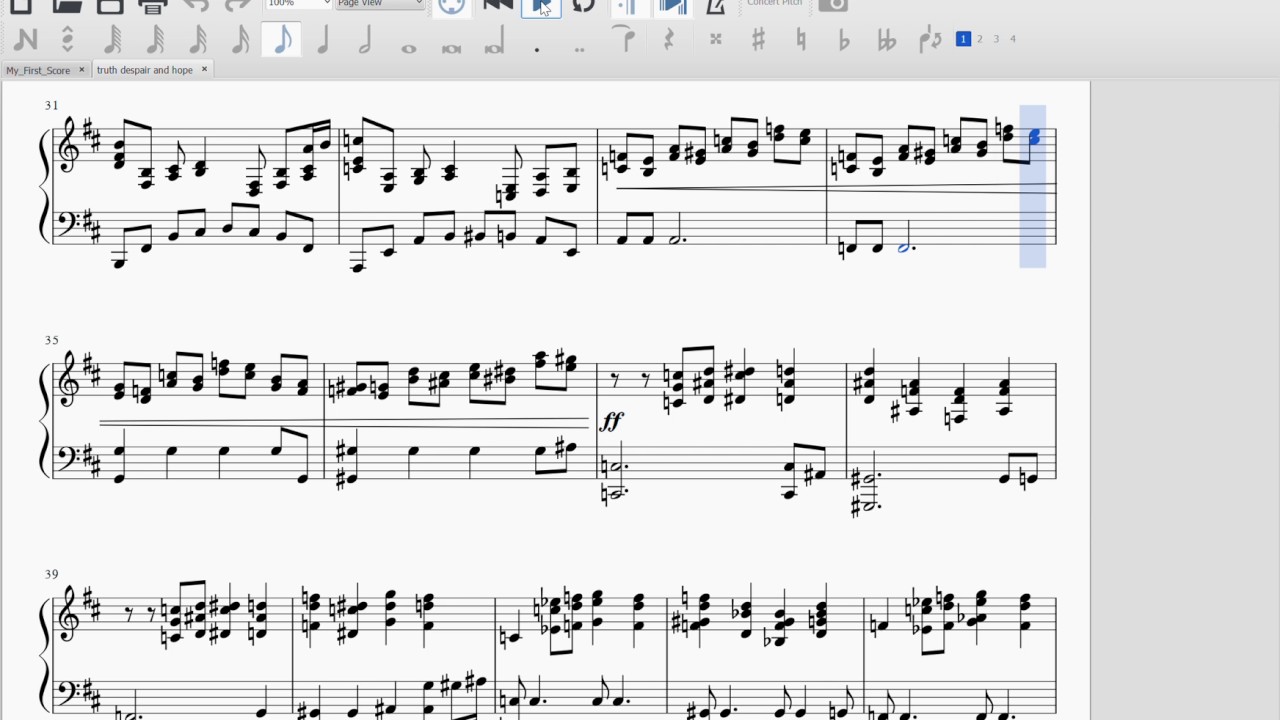Viewport: 1280px width, 720px height.
Task: Close the truth despair and hope tab
Action: pyautogui.click(x=204, y=70)
